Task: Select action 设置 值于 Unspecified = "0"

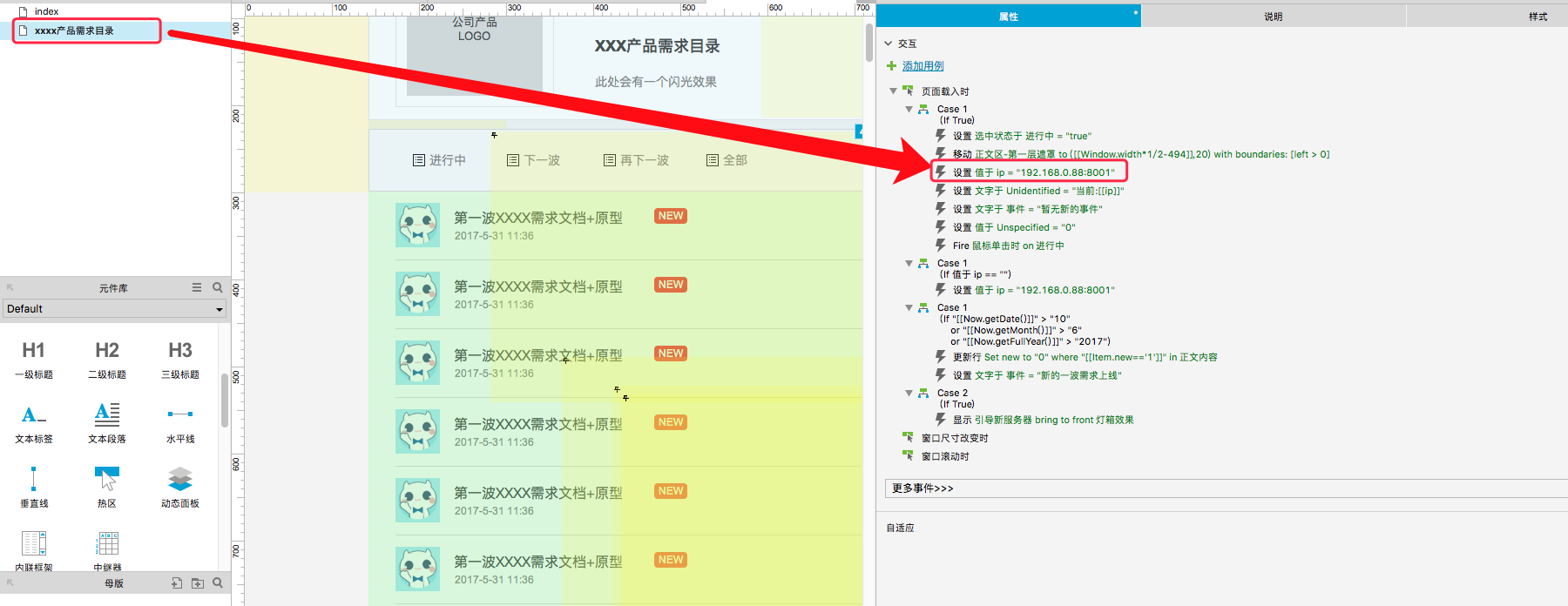Action: point(1014,227)
